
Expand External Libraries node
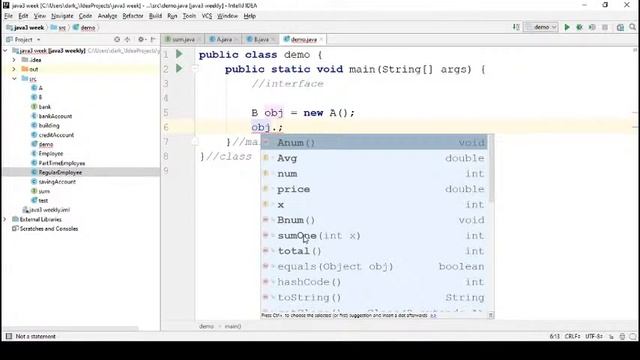coord(5,219)
